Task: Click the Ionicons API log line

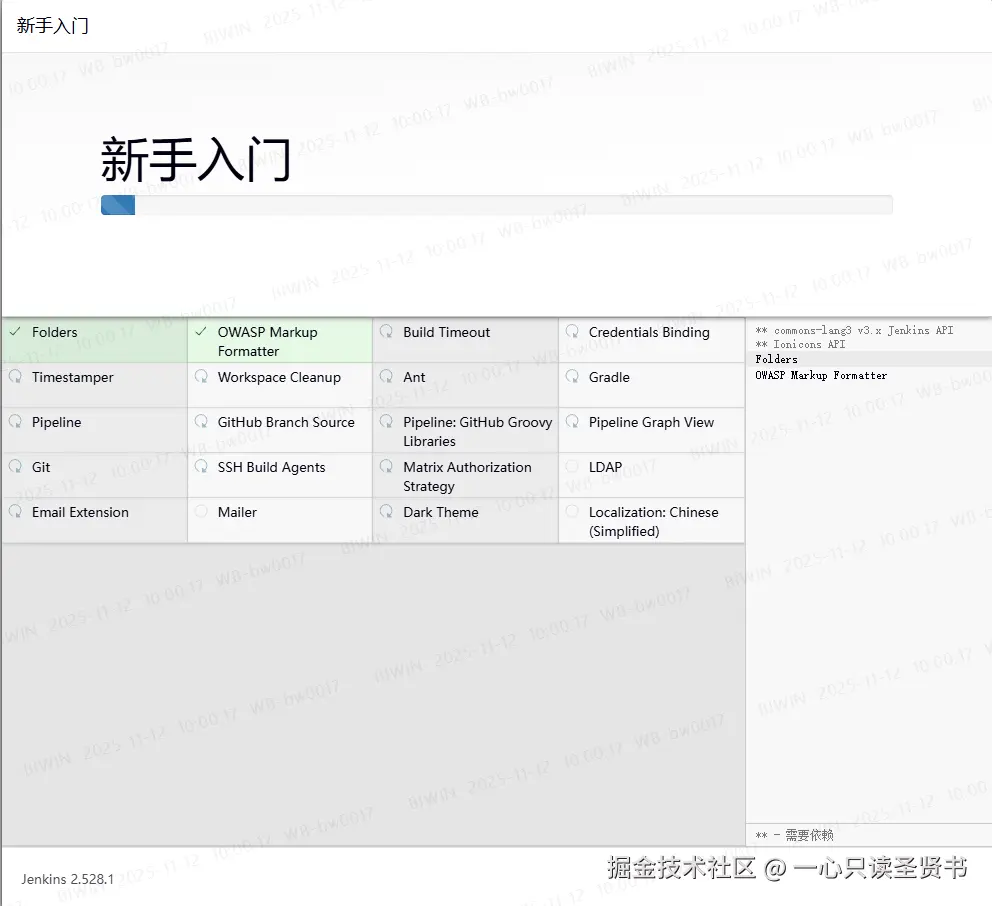Action: pos(800,344)
